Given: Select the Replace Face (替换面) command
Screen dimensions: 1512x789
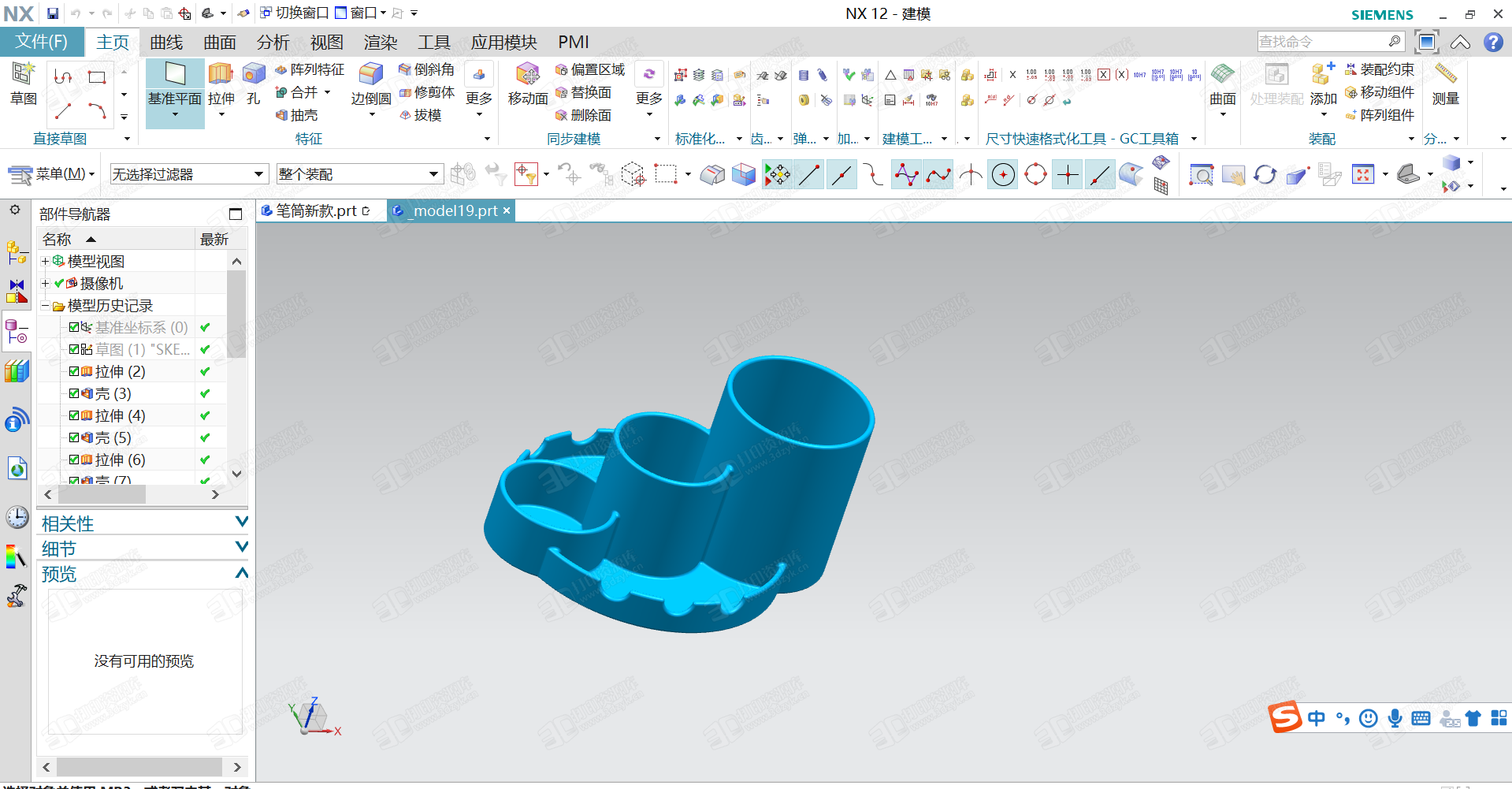Looking at the screenshot, I should click(x=583, y=92).
